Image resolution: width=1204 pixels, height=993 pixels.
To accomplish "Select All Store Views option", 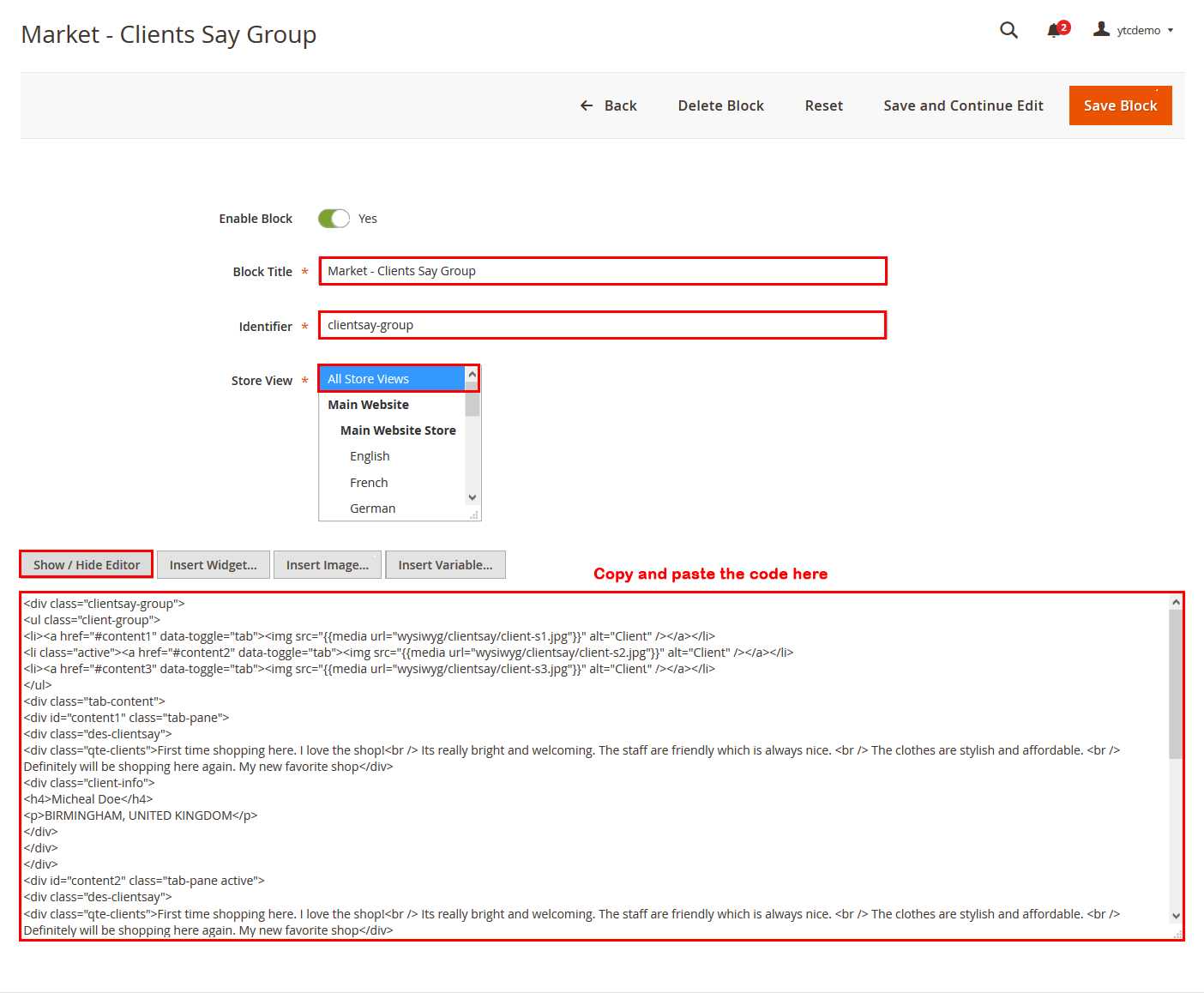I will (x=393, y=379).
